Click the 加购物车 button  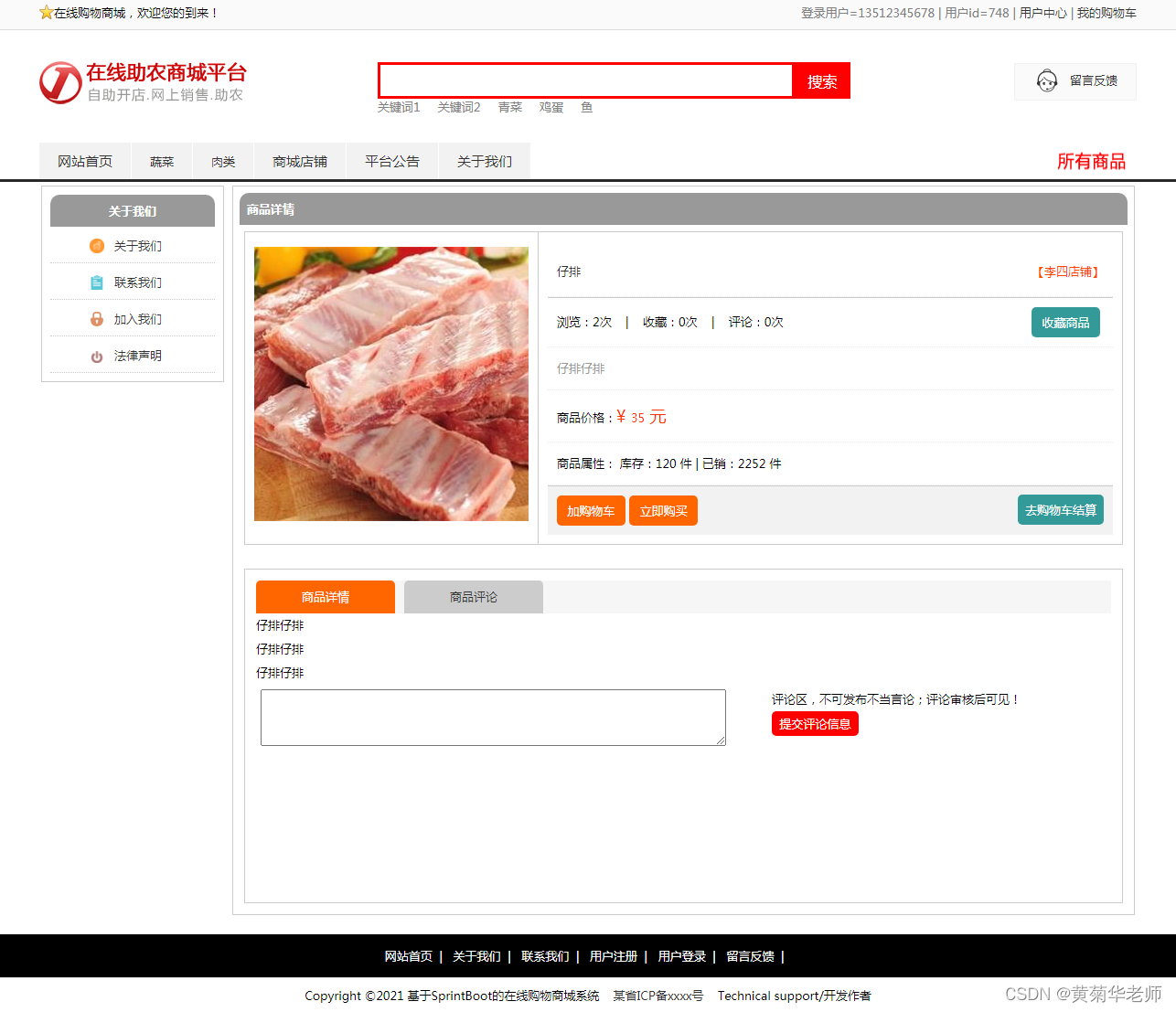(x=590, y=510)
